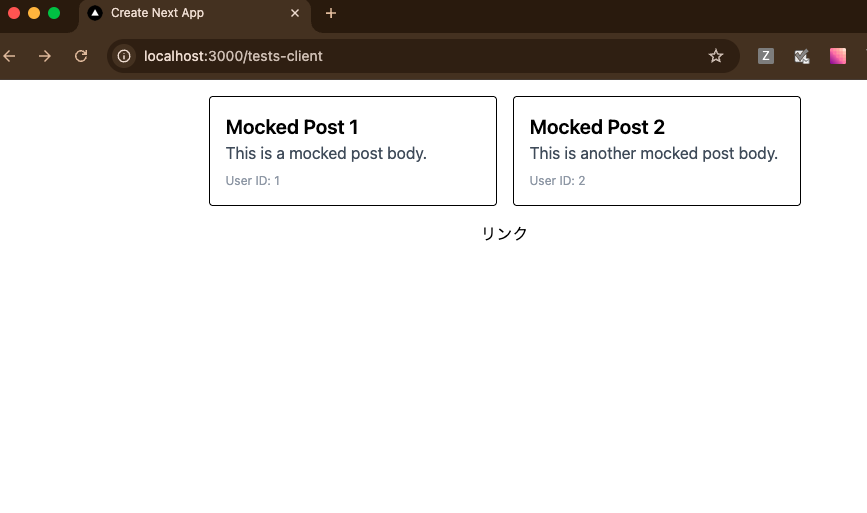The height and width of the screenshot is (513, 867).
Task: Click the リンク link
Action: (x=504, y=233)
